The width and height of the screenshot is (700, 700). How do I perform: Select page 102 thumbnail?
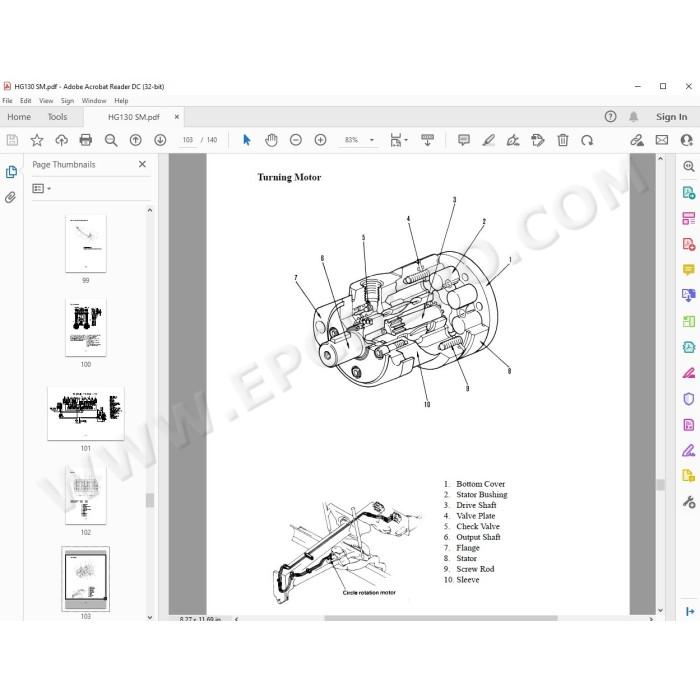coord(86,496)
